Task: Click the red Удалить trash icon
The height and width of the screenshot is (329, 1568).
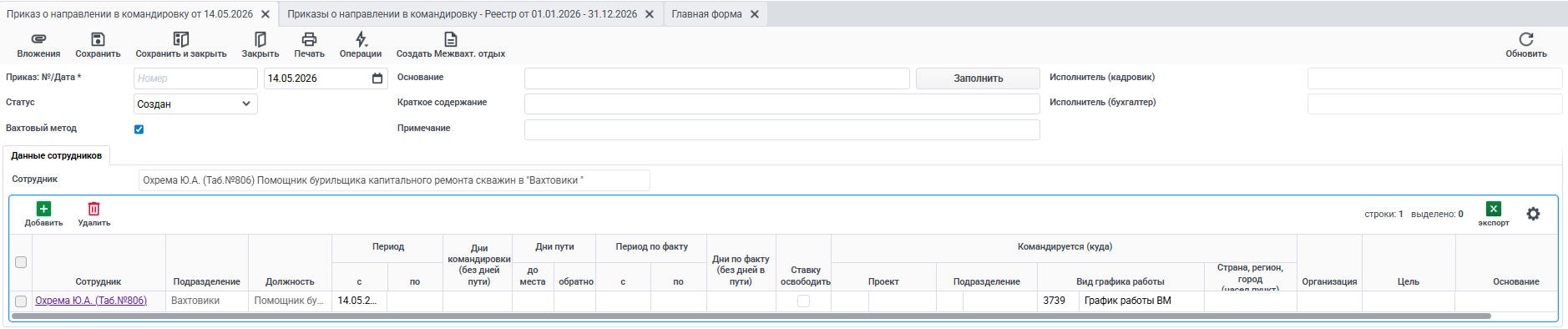Action: click(94, 209)
